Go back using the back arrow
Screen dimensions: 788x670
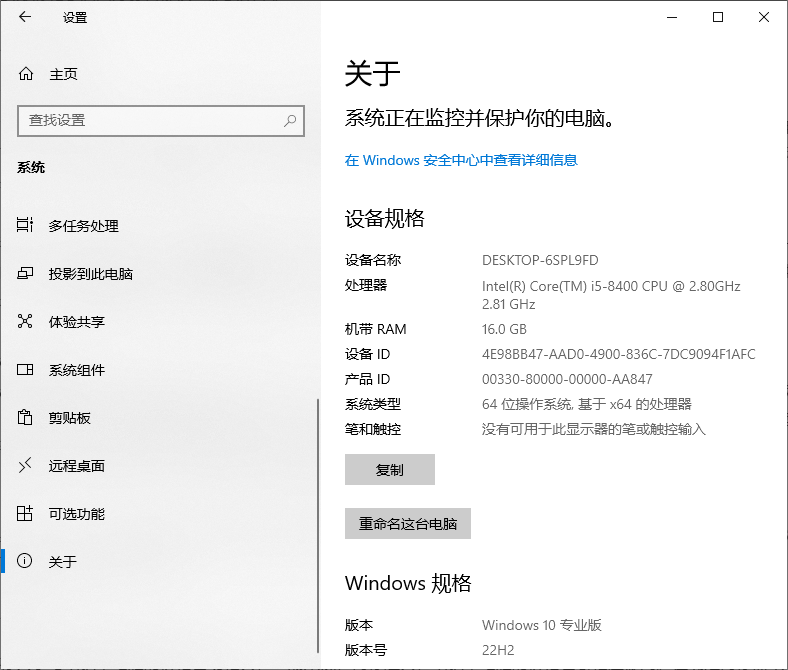pyautogui.click(x=25, y=17)
